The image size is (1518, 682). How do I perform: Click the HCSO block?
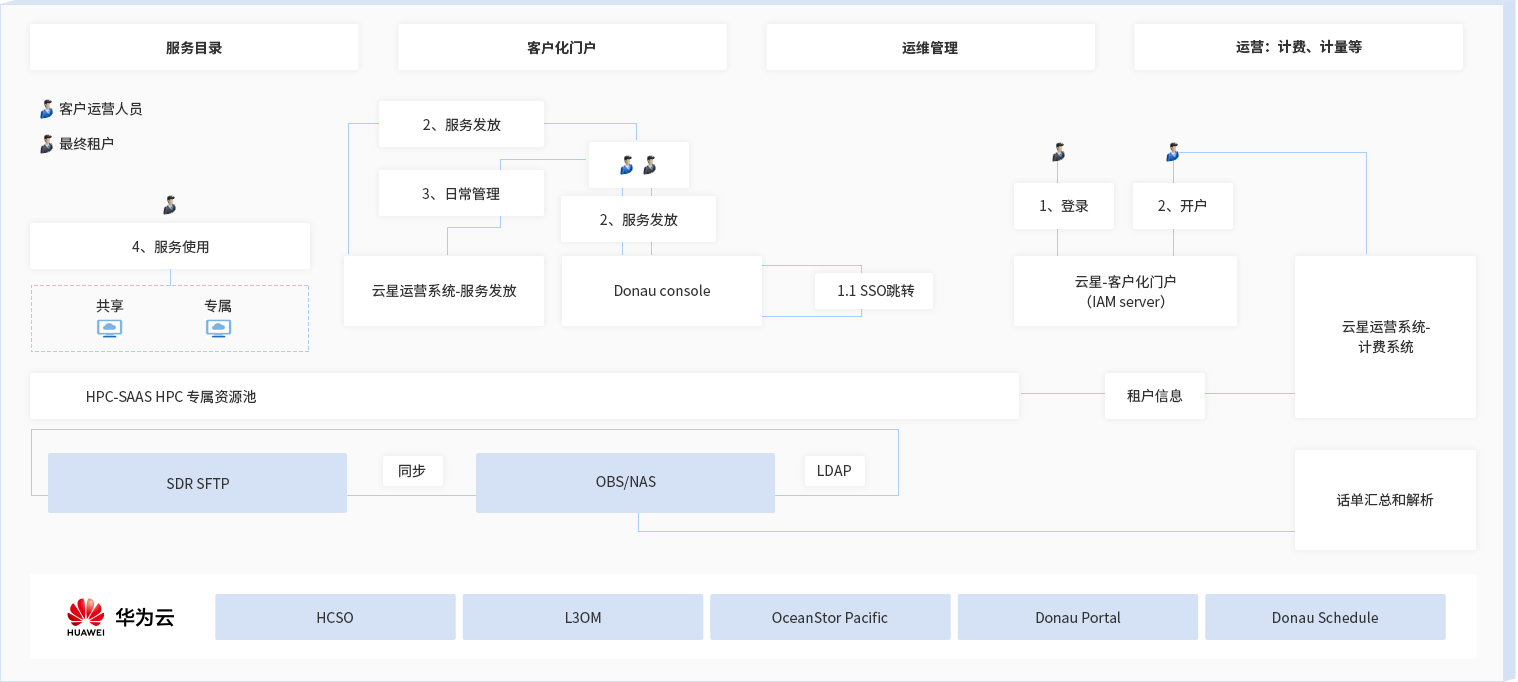(x=335, y=617)
